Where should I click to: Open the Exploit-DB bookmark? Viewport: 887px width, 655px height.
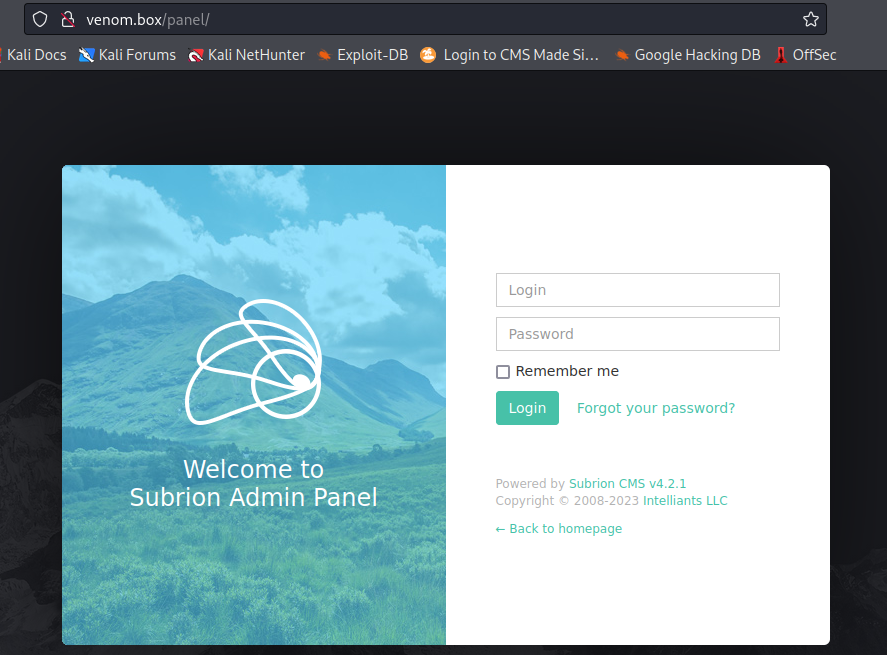pyautogui.click(x=363, y=55)
